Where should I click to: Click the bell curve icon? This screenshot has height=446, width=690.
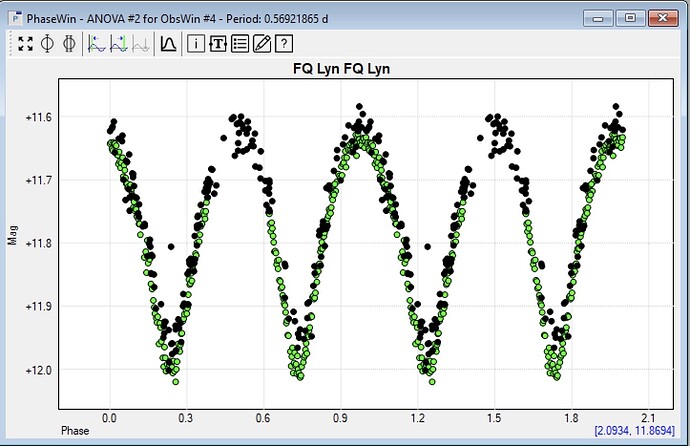[x=168, y=43]
